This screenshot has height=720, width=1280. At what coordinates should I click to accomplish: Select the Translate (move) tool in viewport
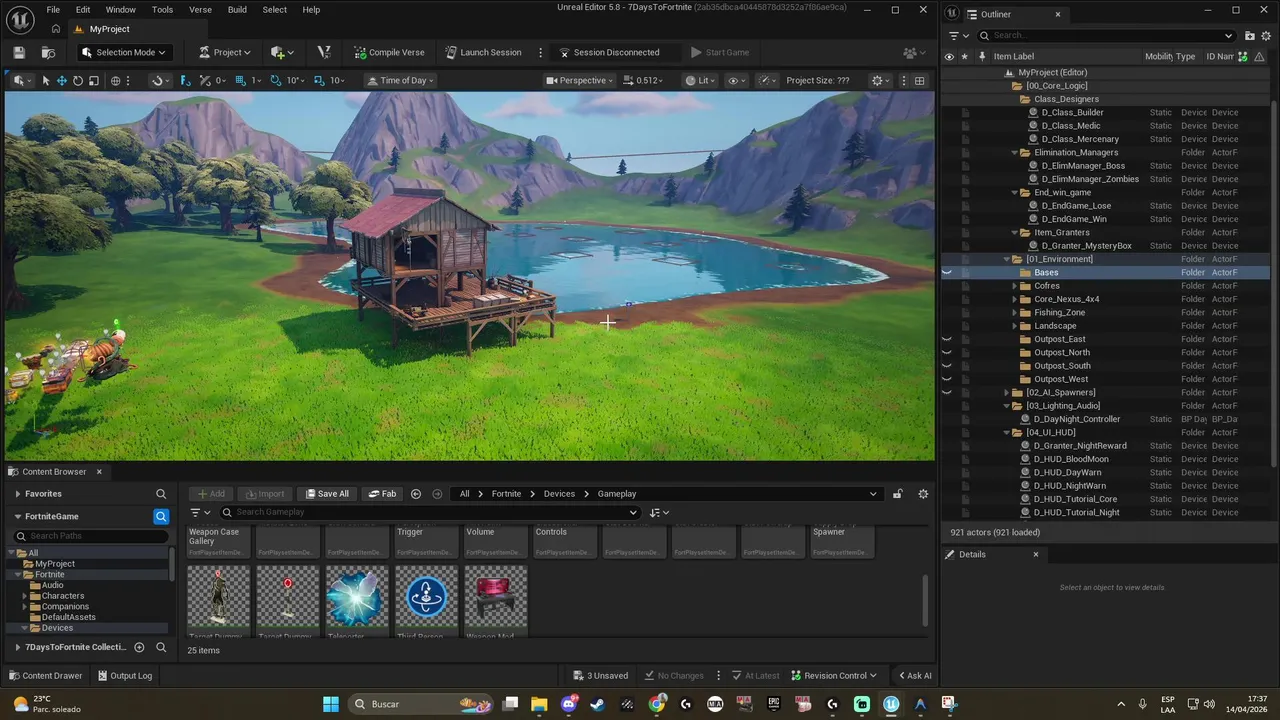[61, 80]
